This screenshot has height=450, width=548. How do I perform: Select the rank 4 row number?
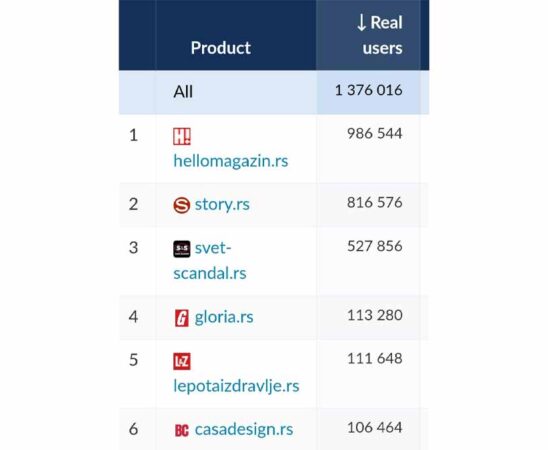coord(133,317)
